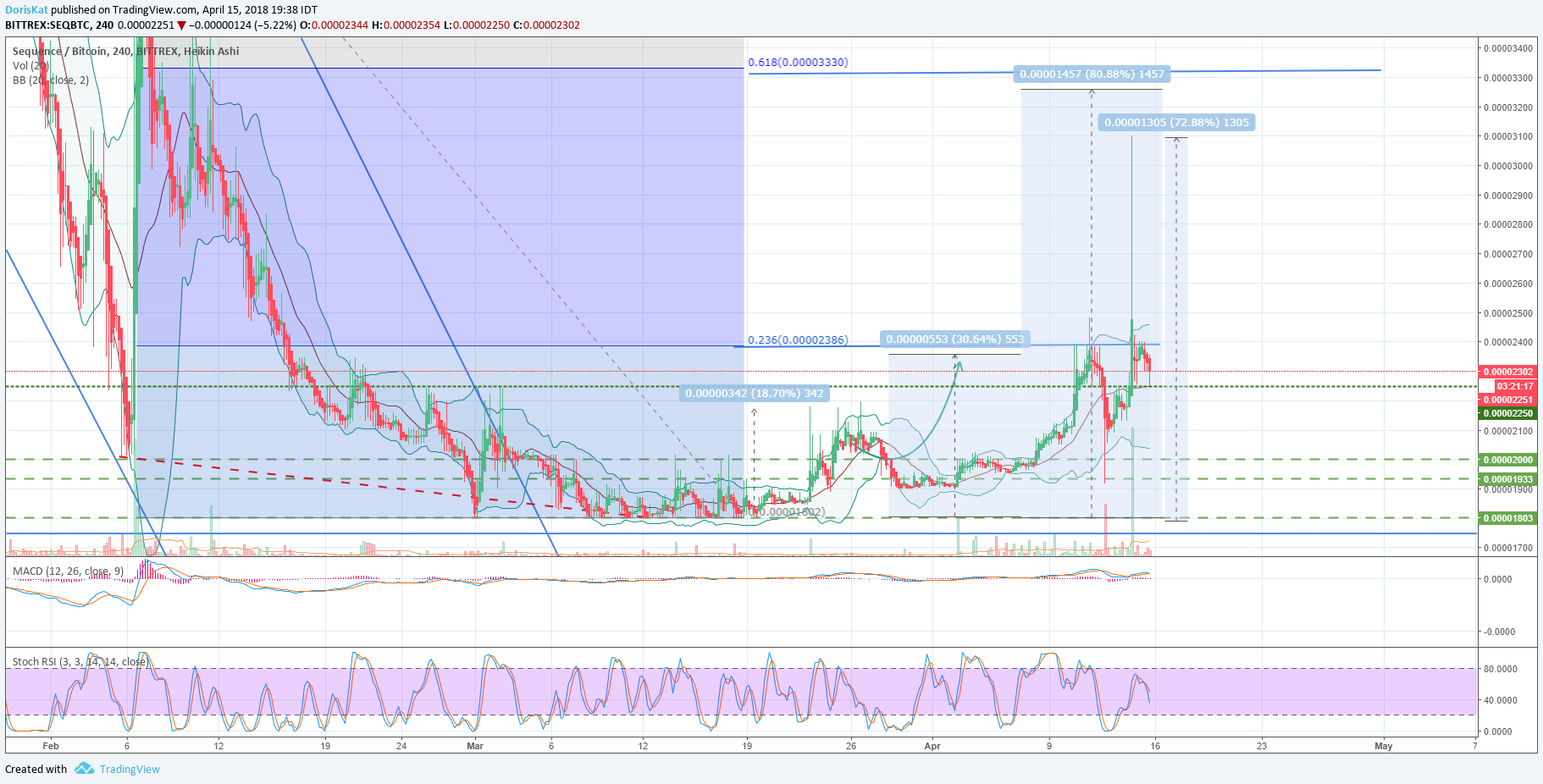Click the green 0.00001933 price level tag
Viewport: 1543px width, 784px height.
(x=1507, y=479)
